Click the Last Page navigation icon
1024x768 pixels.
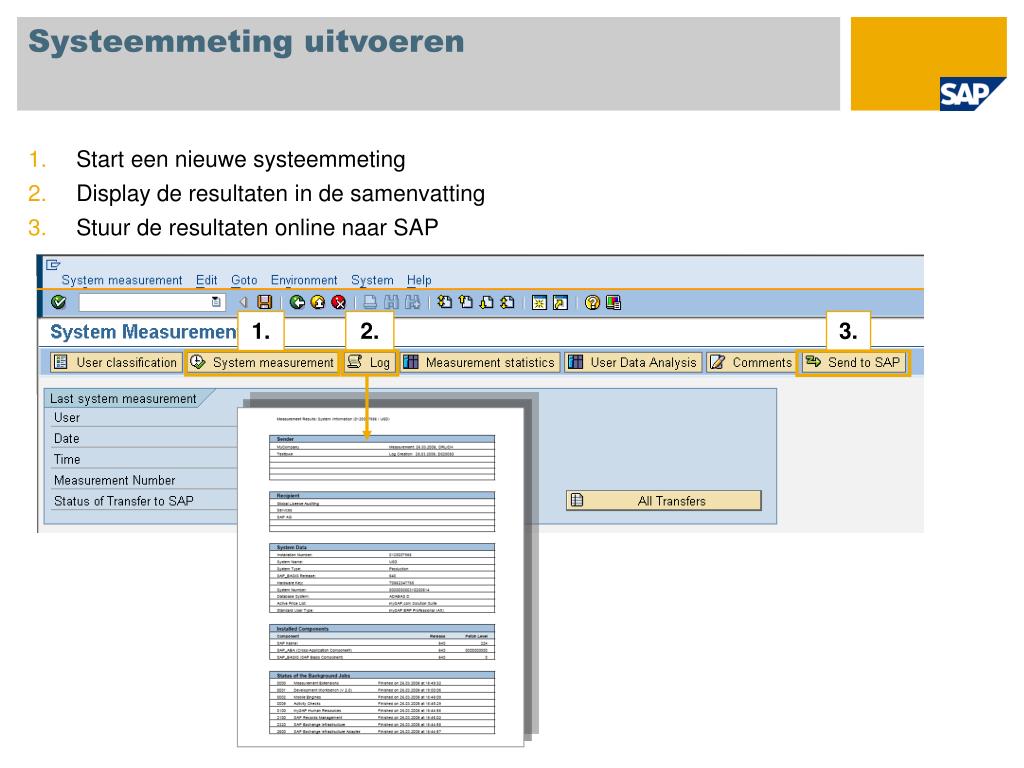click(x=507, y=302)
